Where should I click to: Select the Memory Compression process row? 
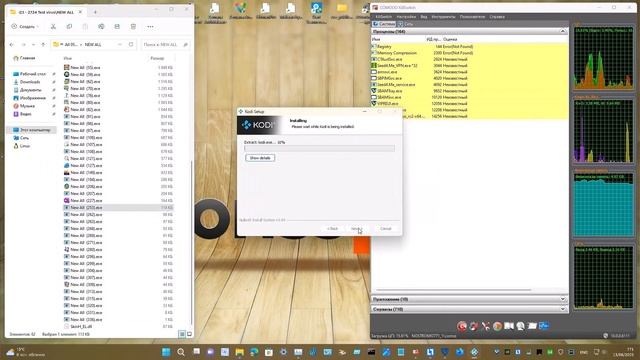469,53
